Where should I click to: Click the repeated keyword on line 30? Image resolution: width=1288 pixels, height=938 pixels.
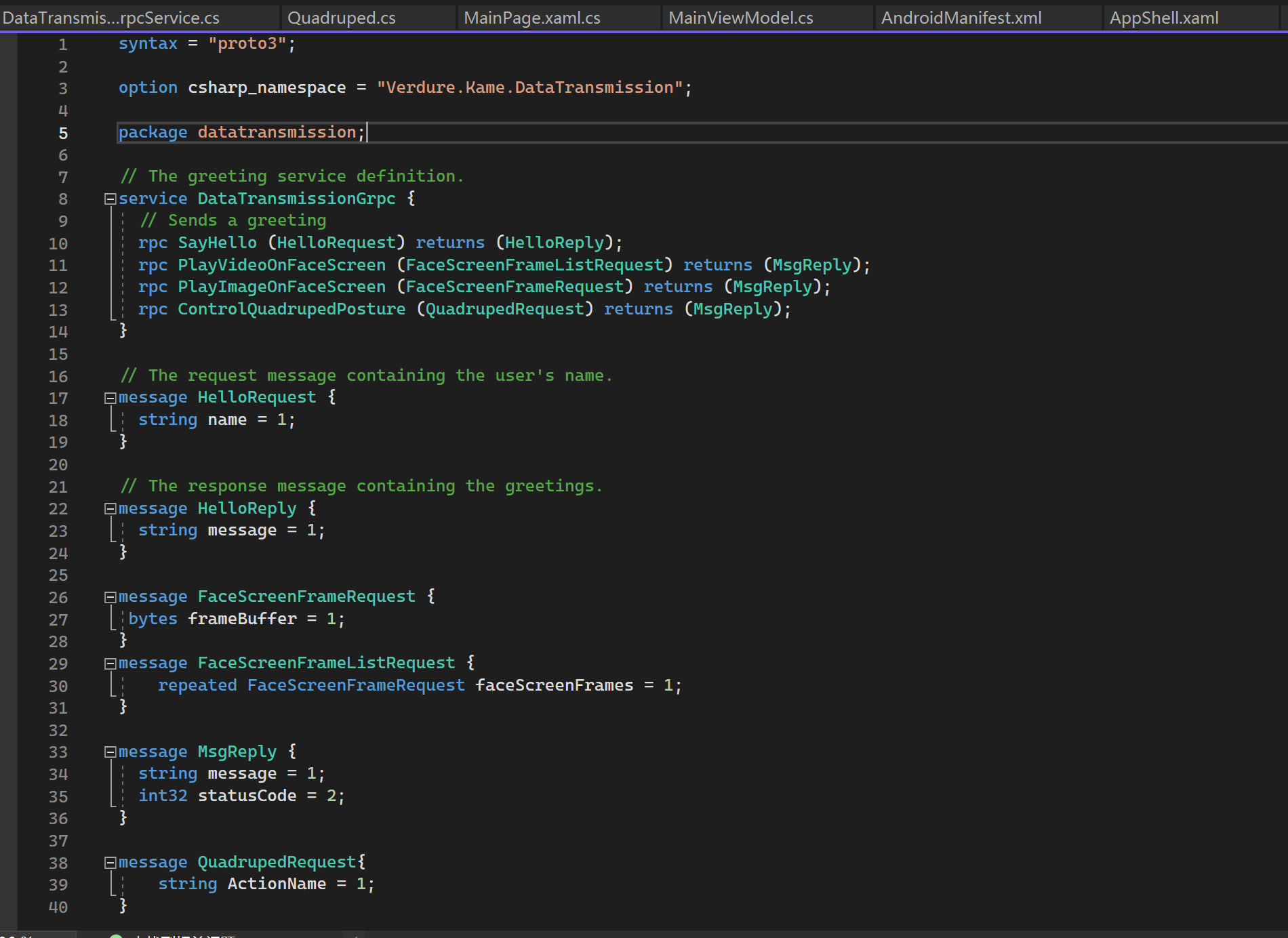coord(197,685)
